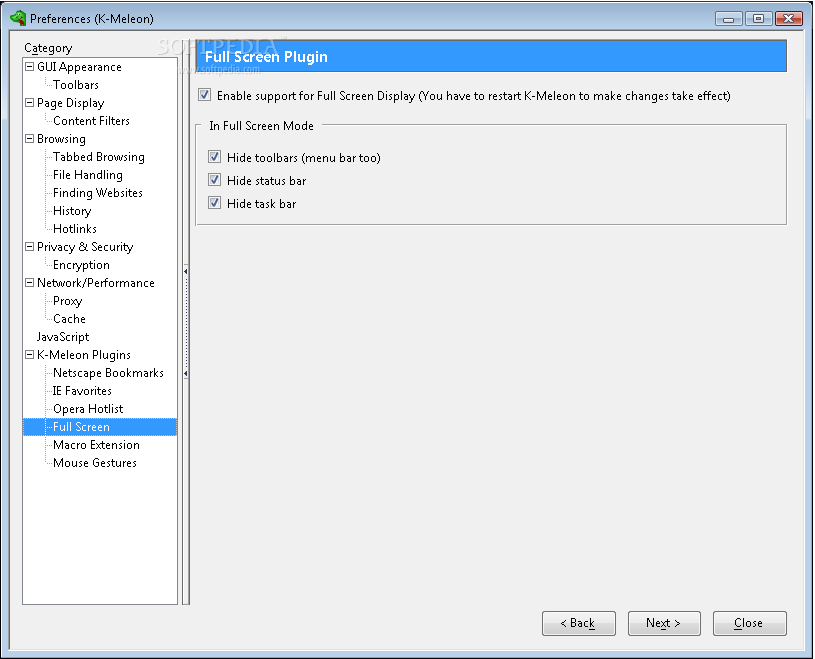Open Network/Performance page
This screenshot has width=815, height=659.
96,283
